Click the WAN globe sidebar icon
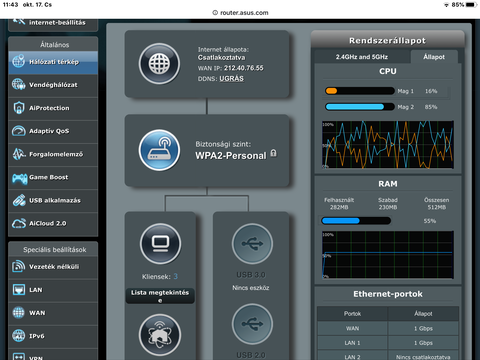 [19, 313]
